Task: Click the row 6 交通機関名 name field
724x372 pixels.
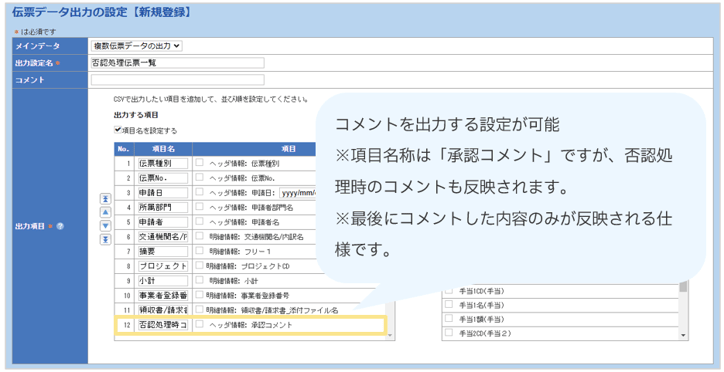Action: click(x=163, y=237)
